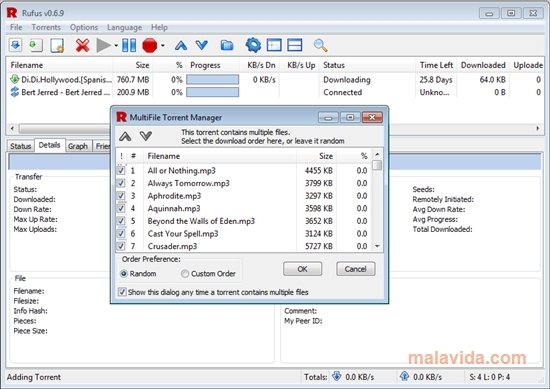
Task: Click the create new torrent icon
Action: [57, 46]
